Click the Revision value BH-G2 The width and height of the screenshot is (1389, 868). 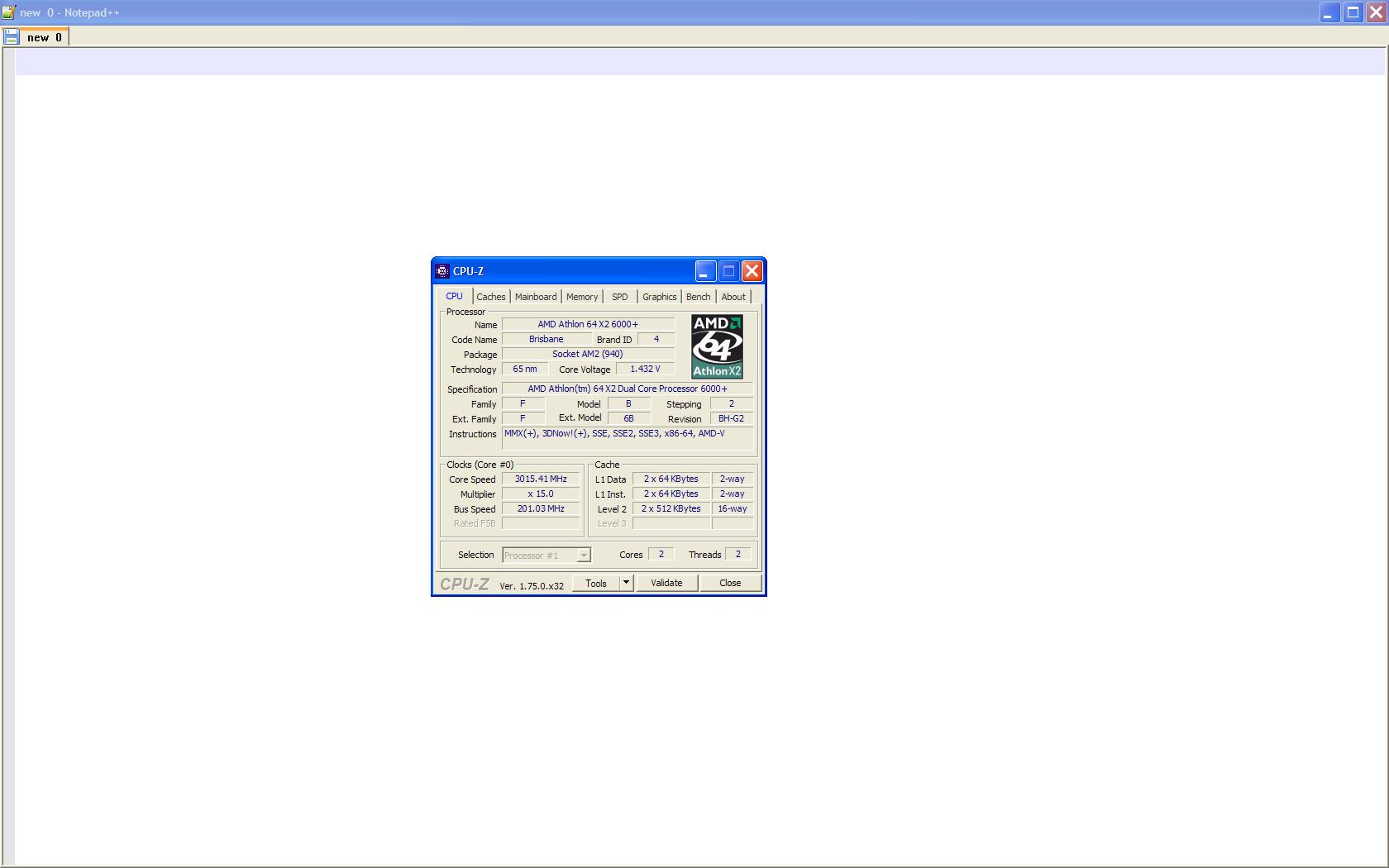click(x=732, y=418)
